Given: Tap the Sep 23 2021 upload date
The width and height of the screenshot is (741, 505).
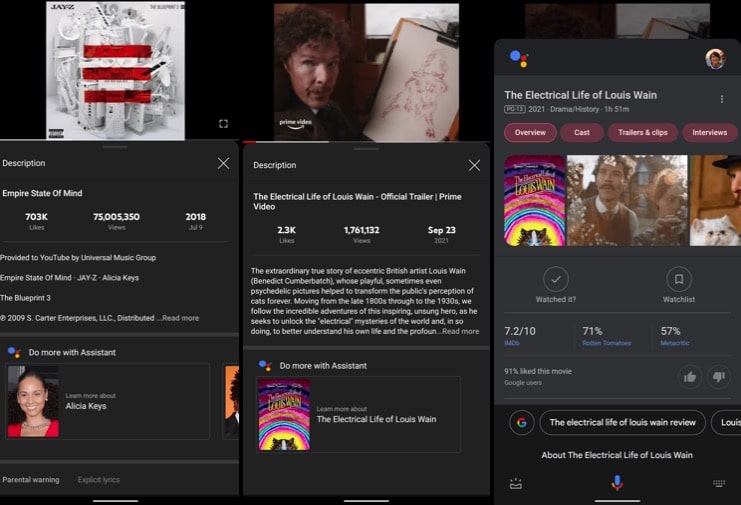Looking at the screenshot, I should [441, 234].
